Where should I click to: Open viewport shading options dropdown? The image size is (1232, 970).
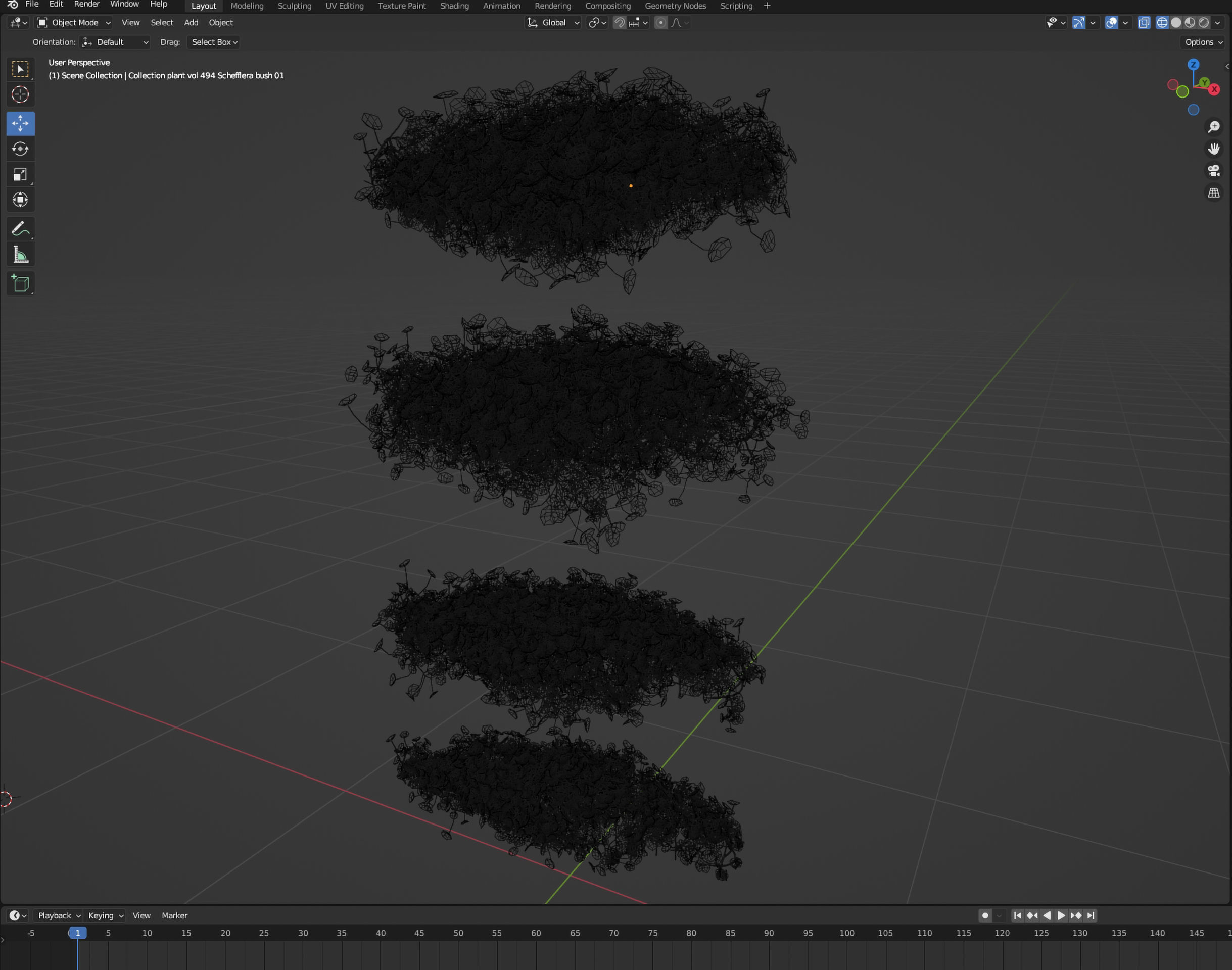[x=1217, y=23]
